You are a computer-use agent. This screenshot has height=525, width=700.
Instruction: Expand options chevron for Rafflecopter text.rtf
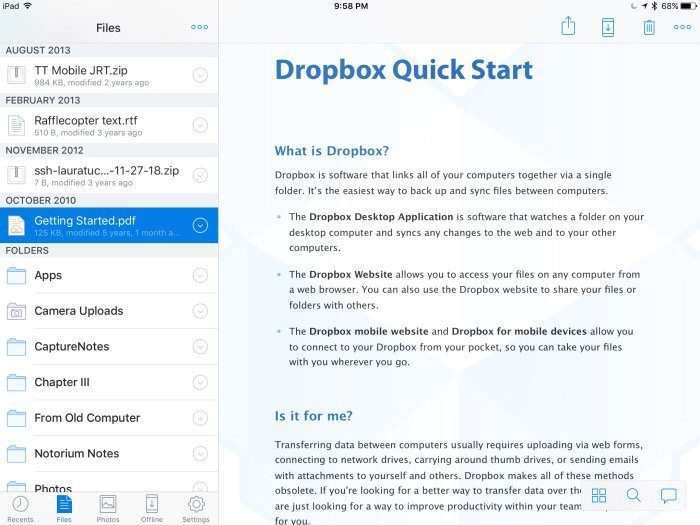[200, 125]
